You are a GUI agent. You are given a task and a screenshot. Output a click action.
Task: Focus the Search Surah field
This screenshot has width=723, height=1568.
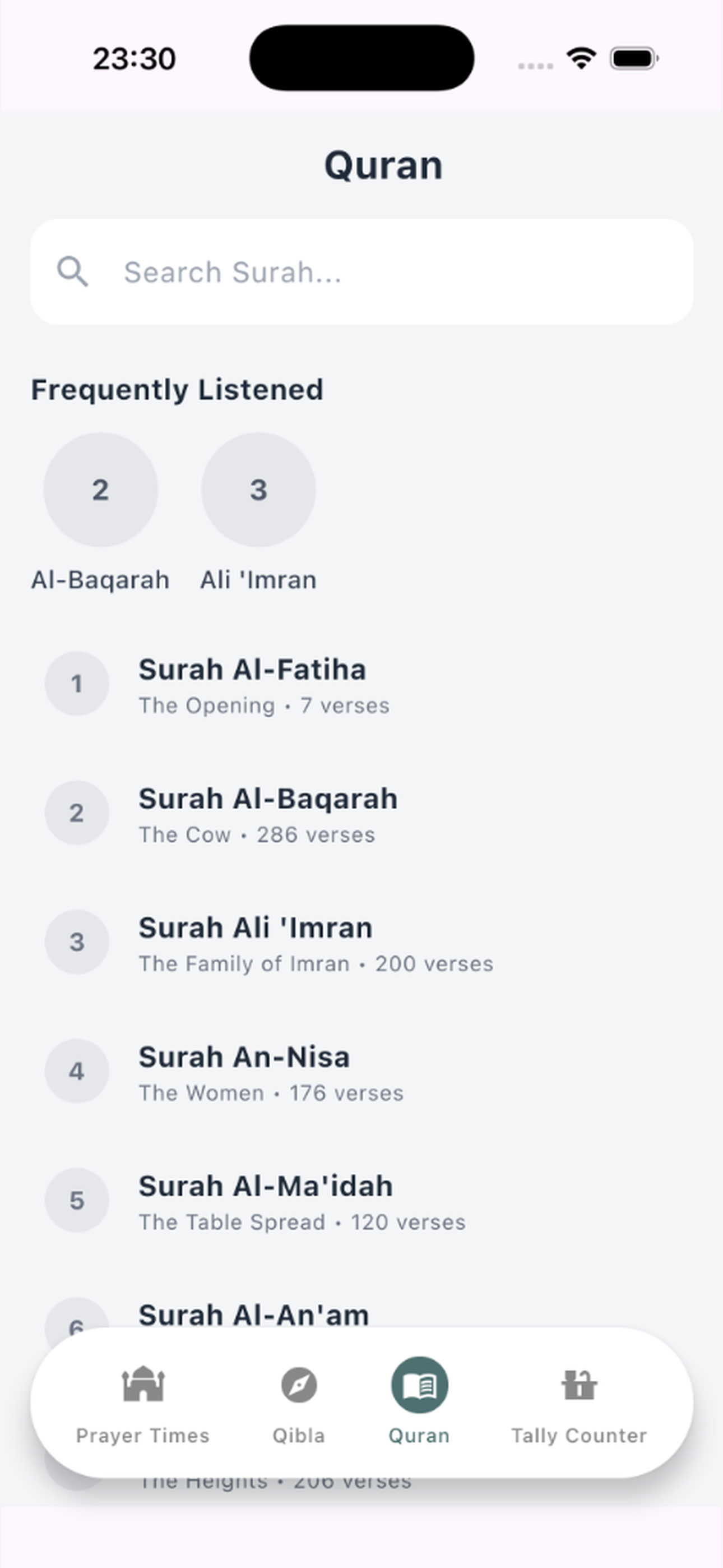tap(361, 271)
